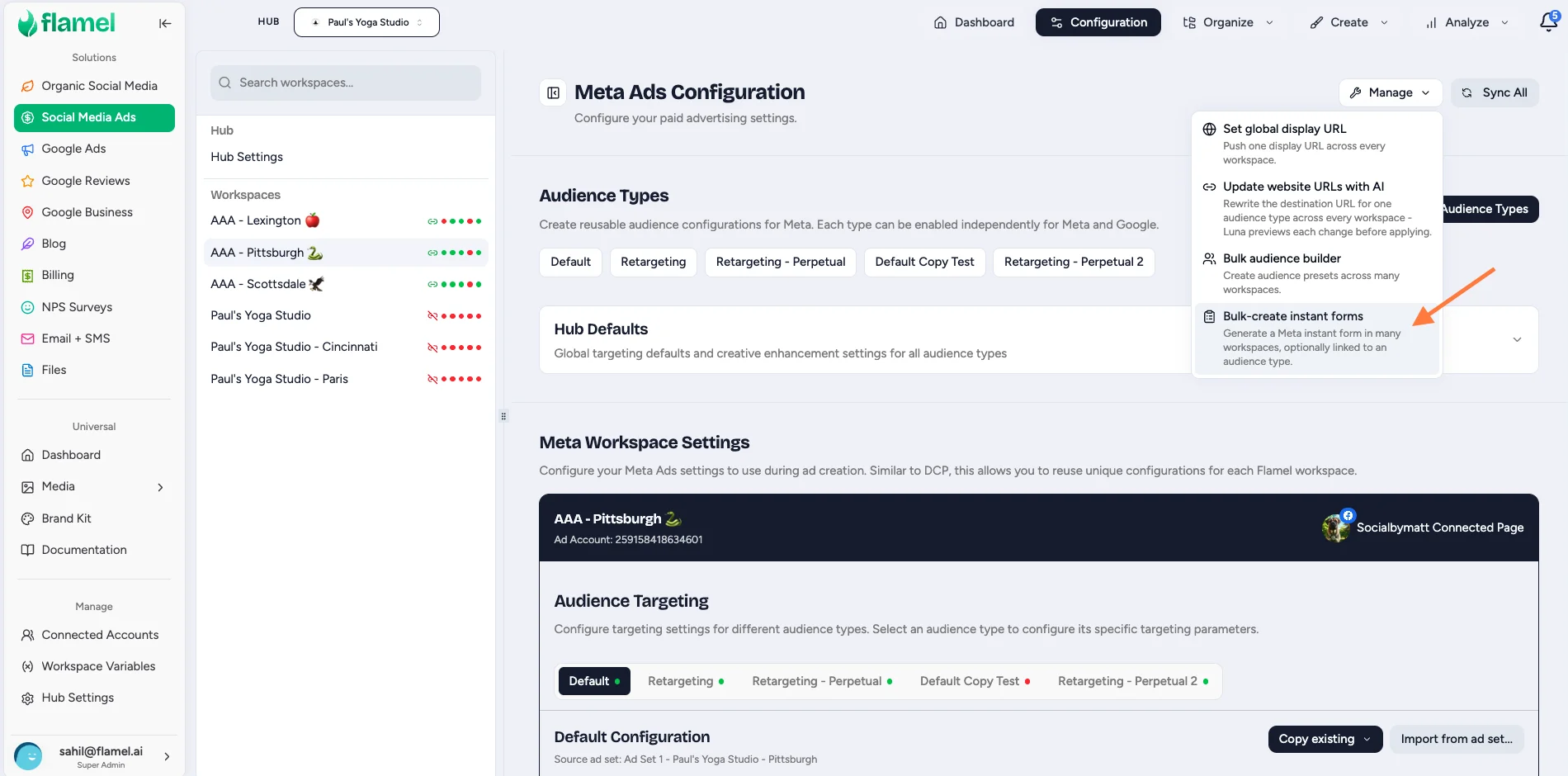
Task: Switch to the Default Copy Test targeting tab
Action: (975, 681)
